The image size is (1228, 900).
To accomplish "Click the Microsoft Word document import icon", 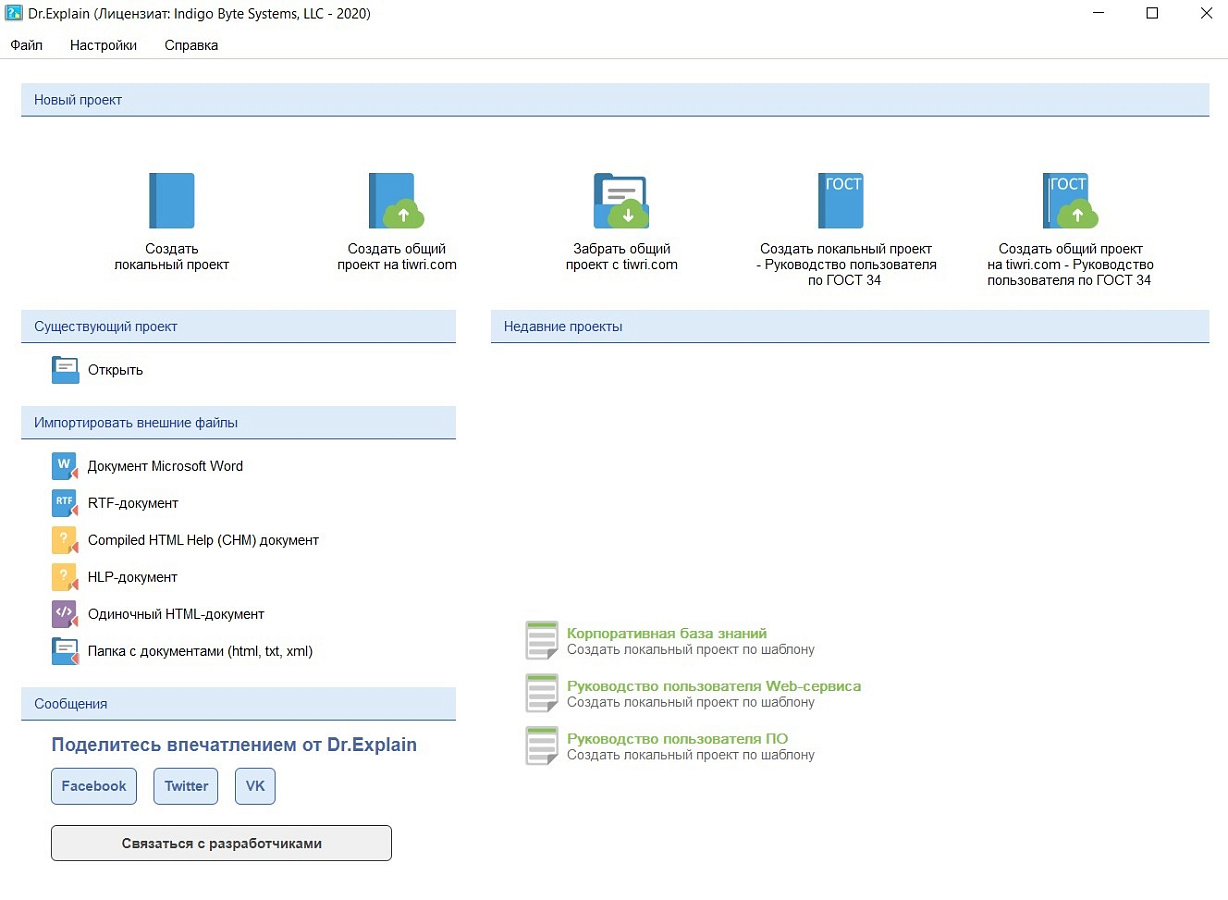I will pyautogui.click(x=65, y=466).
